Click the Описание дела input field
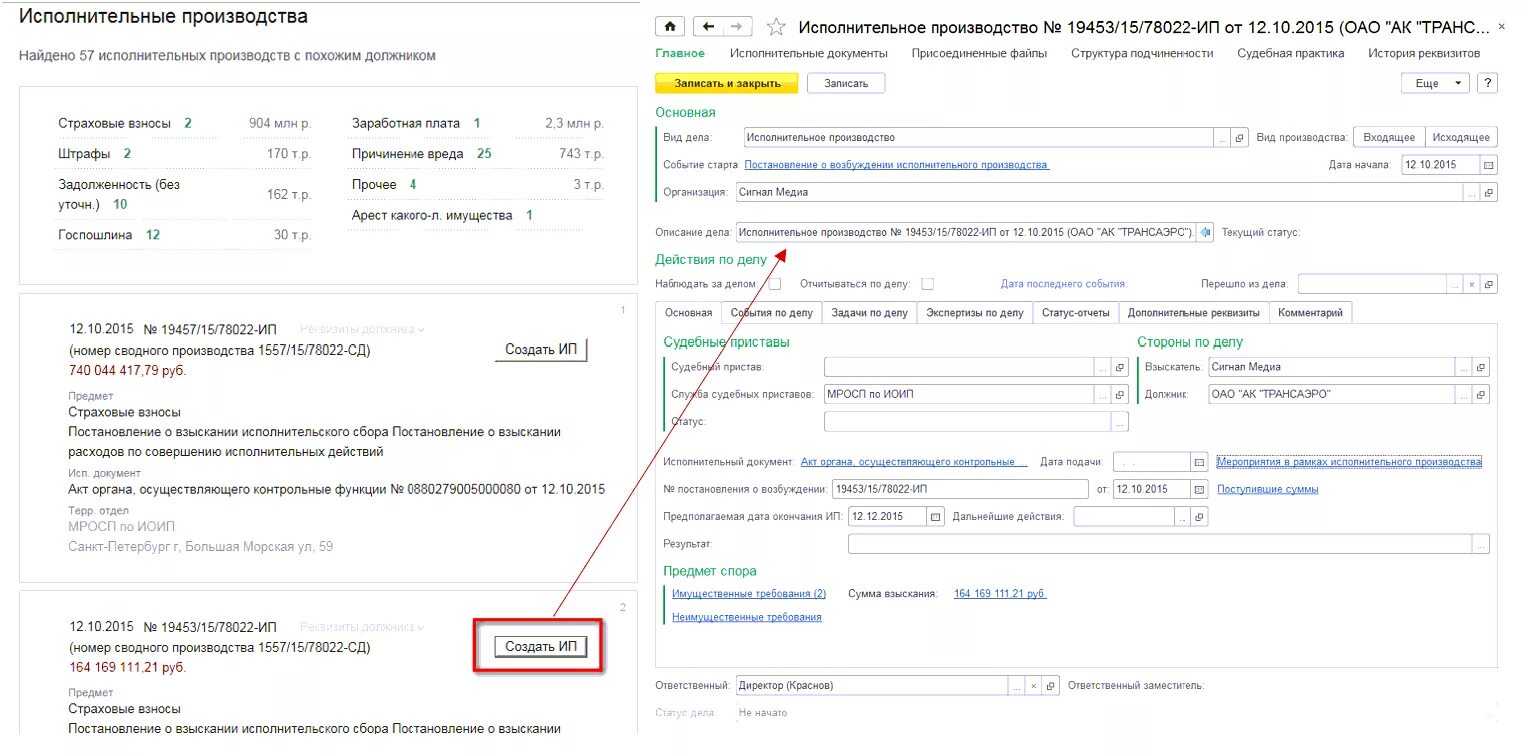This screenshot has height=756, width=1521. [966, 232]
